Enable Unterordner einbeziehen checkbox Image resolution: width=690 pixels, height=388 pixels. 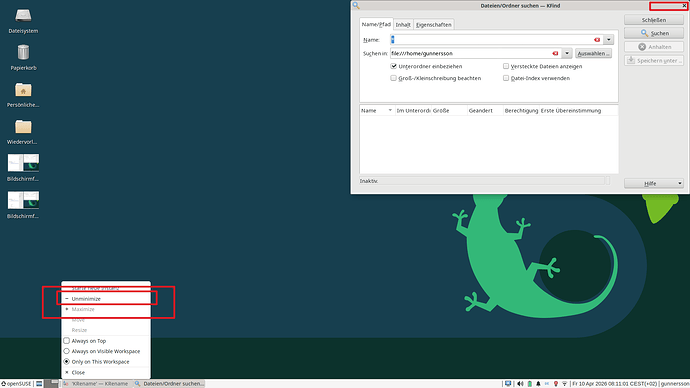393,66
